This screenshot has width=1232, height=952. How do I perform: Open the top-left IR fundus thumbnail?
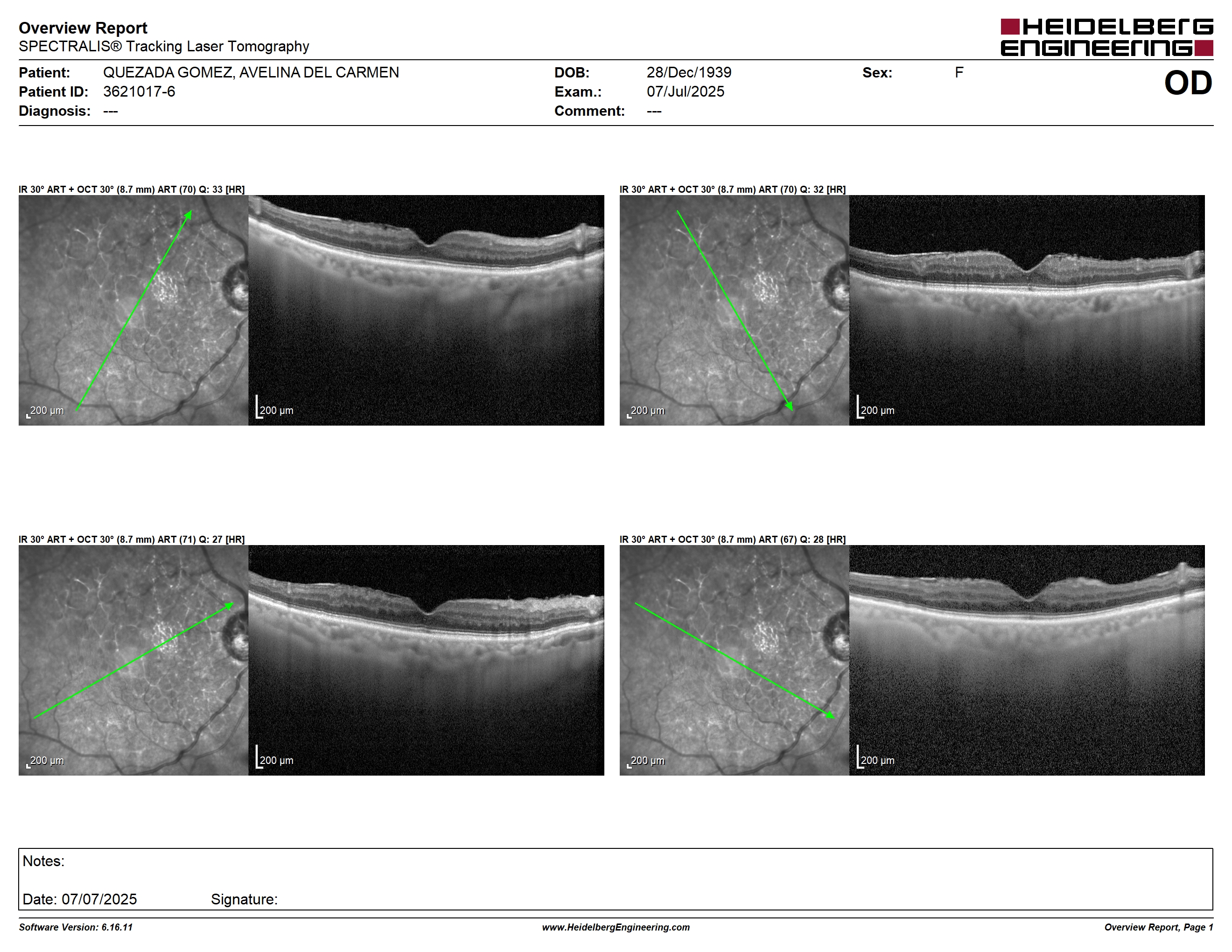point(133,310)
